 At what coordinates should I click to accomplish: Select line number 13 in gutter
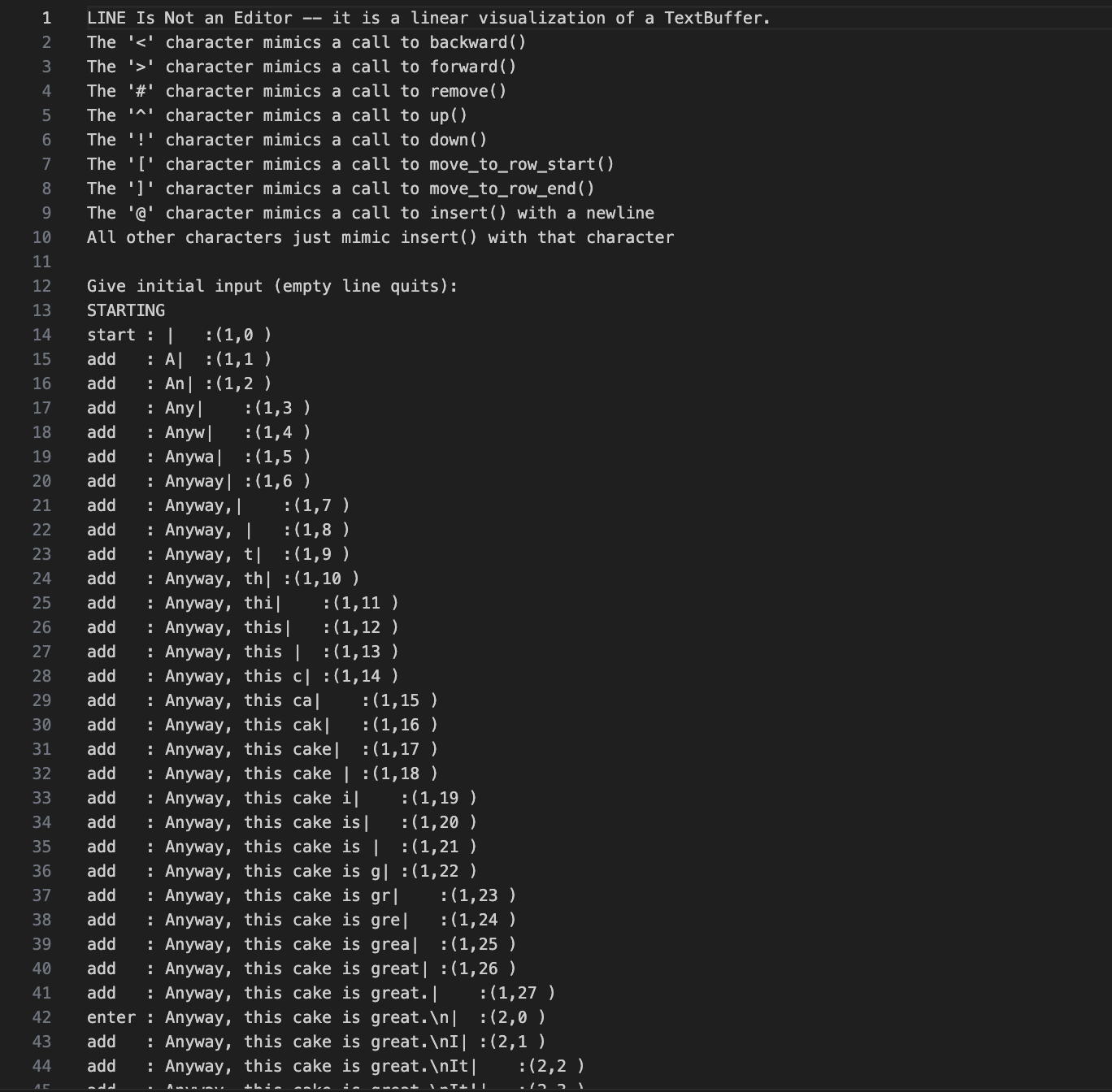41,310
